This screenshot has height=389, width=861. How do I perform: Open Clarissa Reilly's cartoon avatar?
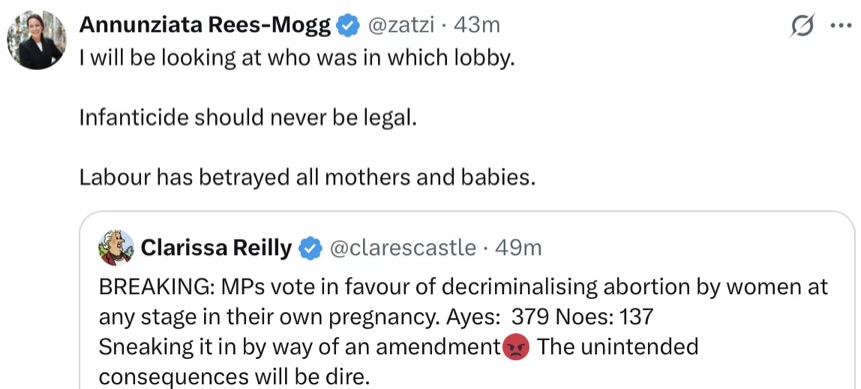coord(116,248)
